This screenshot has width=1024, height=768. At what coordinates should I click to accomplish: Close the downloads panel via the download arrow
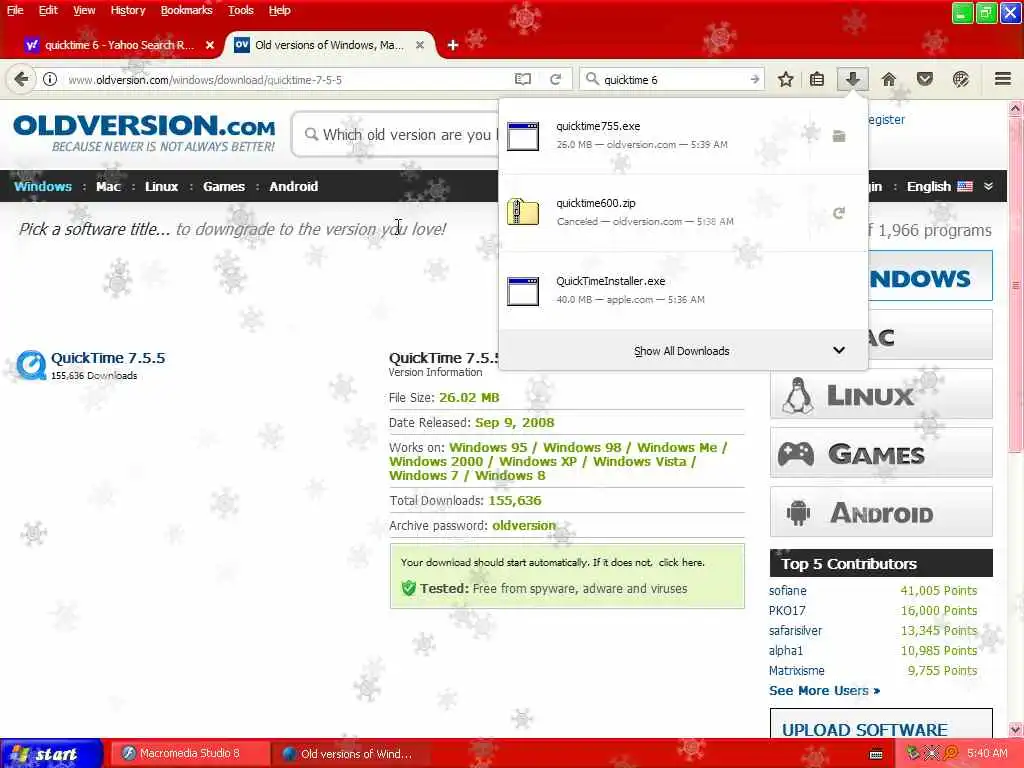[852, 80]
